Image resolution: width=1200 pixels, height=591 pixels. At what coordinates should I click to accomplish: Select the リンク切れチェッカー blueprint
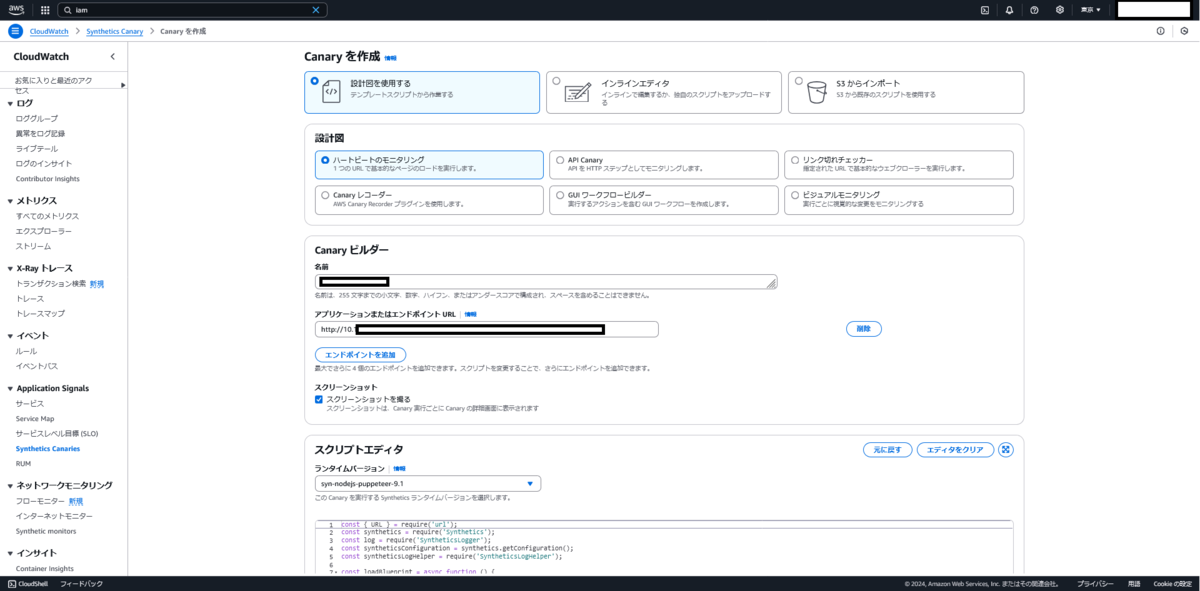click(x=794, y=160)
